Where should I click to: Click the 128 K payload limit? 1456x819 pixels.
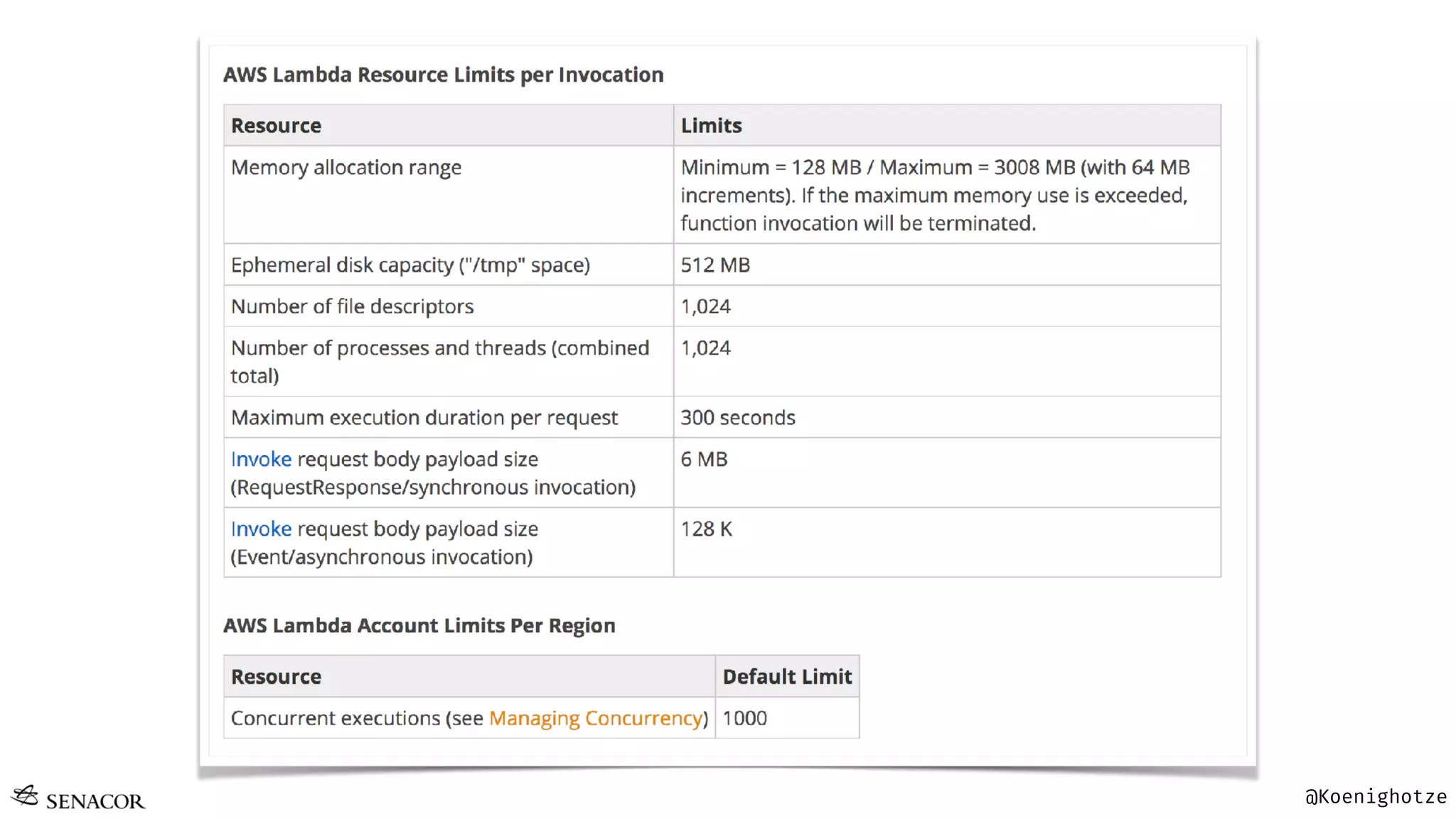click(x=706, y=529)
